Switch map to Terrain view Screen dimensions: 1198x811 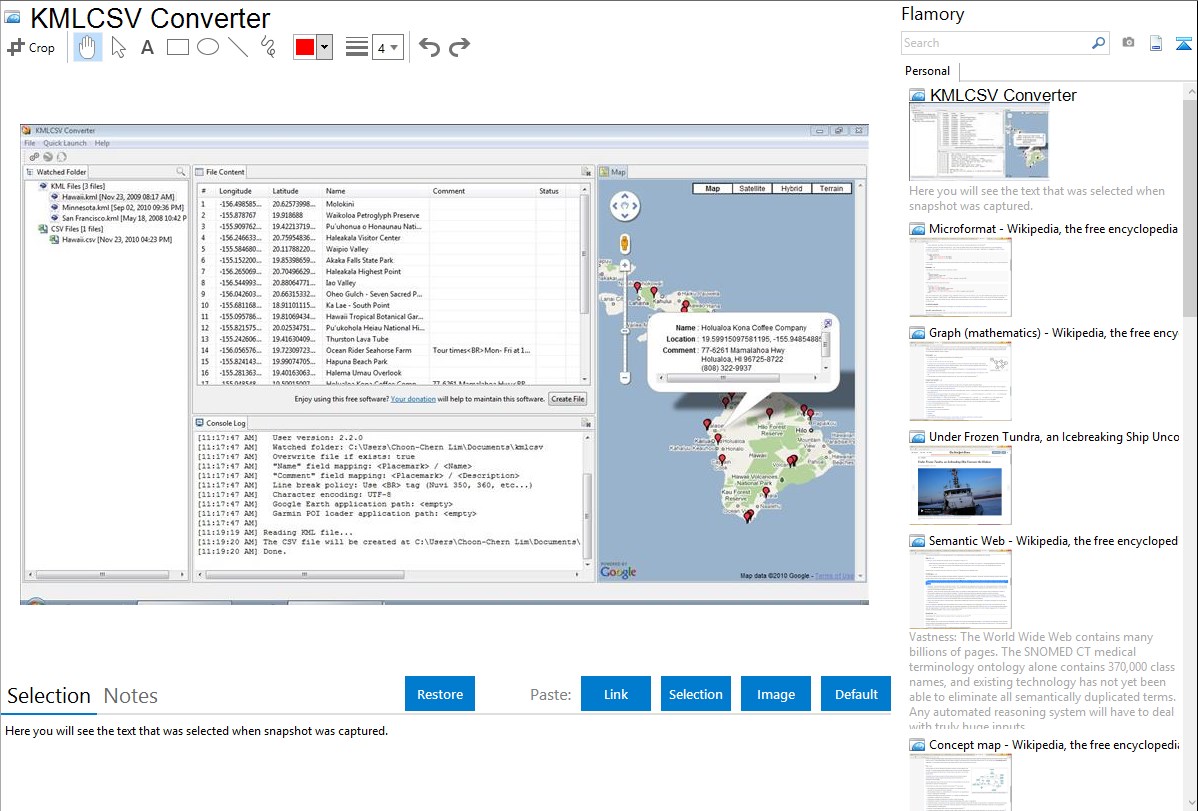pos(831,188)
